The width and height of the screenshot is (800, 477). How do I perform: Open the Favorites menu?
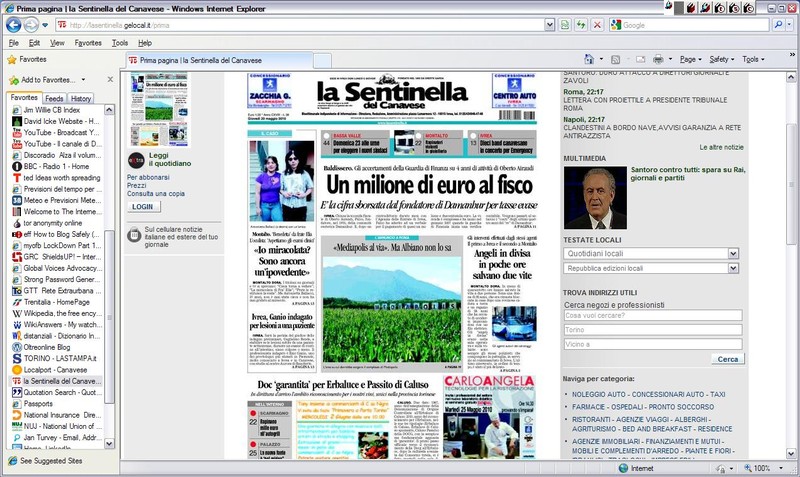(88, 43)
